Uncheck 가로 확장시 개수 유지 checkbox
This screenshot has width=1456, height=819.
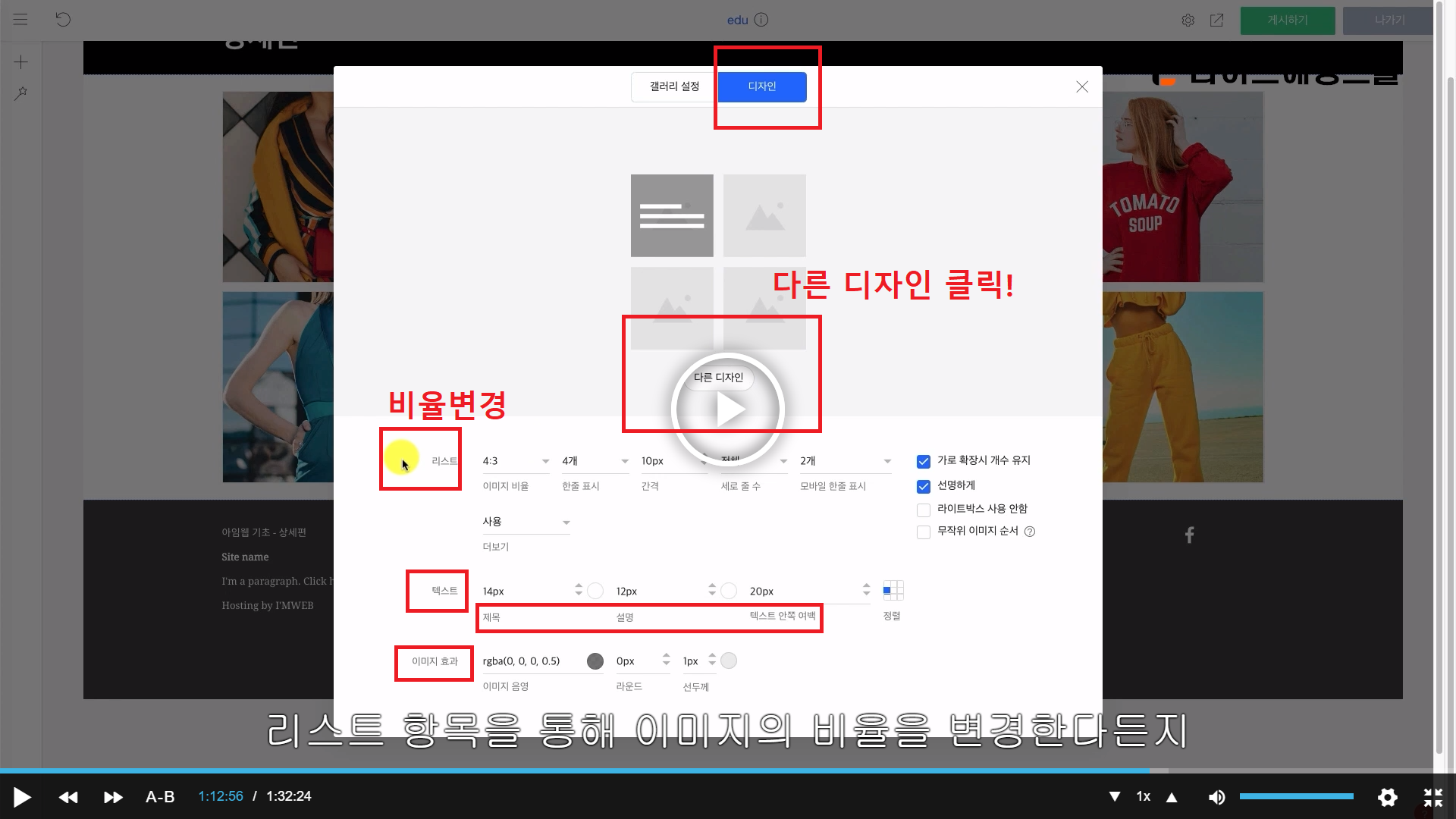click(x=924, y=462)
